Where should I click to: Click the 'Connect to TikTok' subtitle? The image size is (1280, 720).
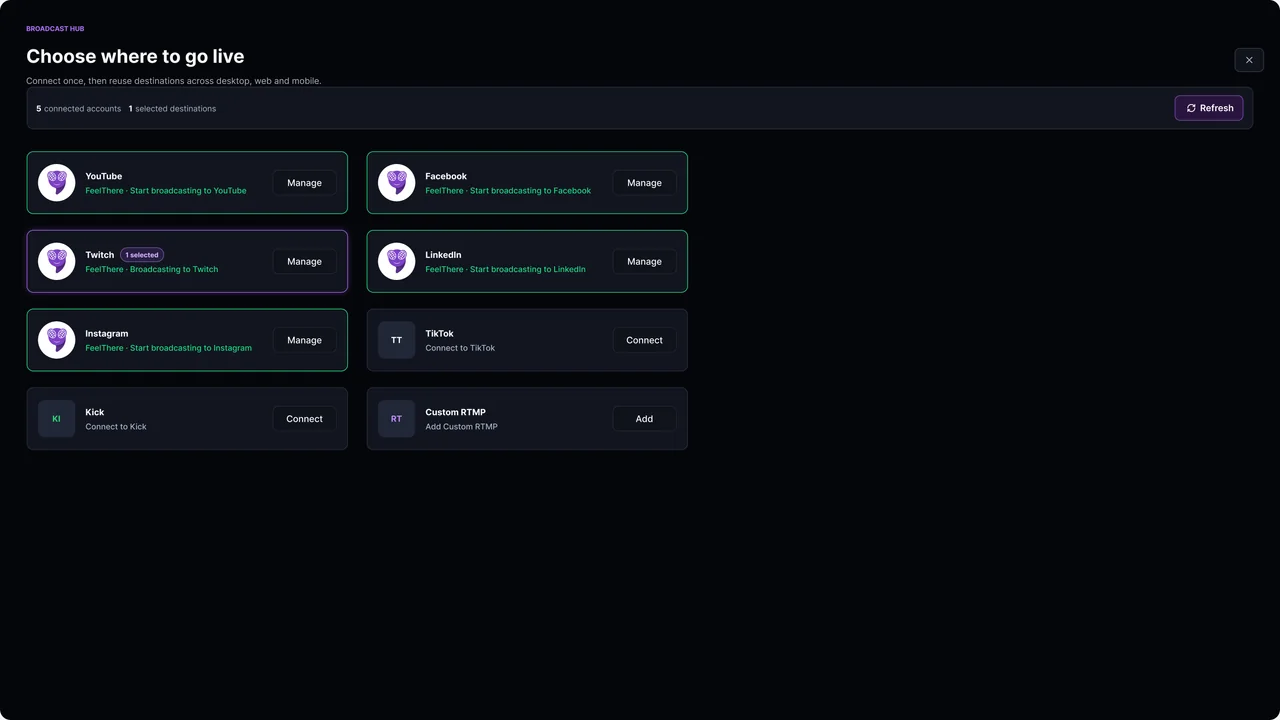(x=460, y=348)
